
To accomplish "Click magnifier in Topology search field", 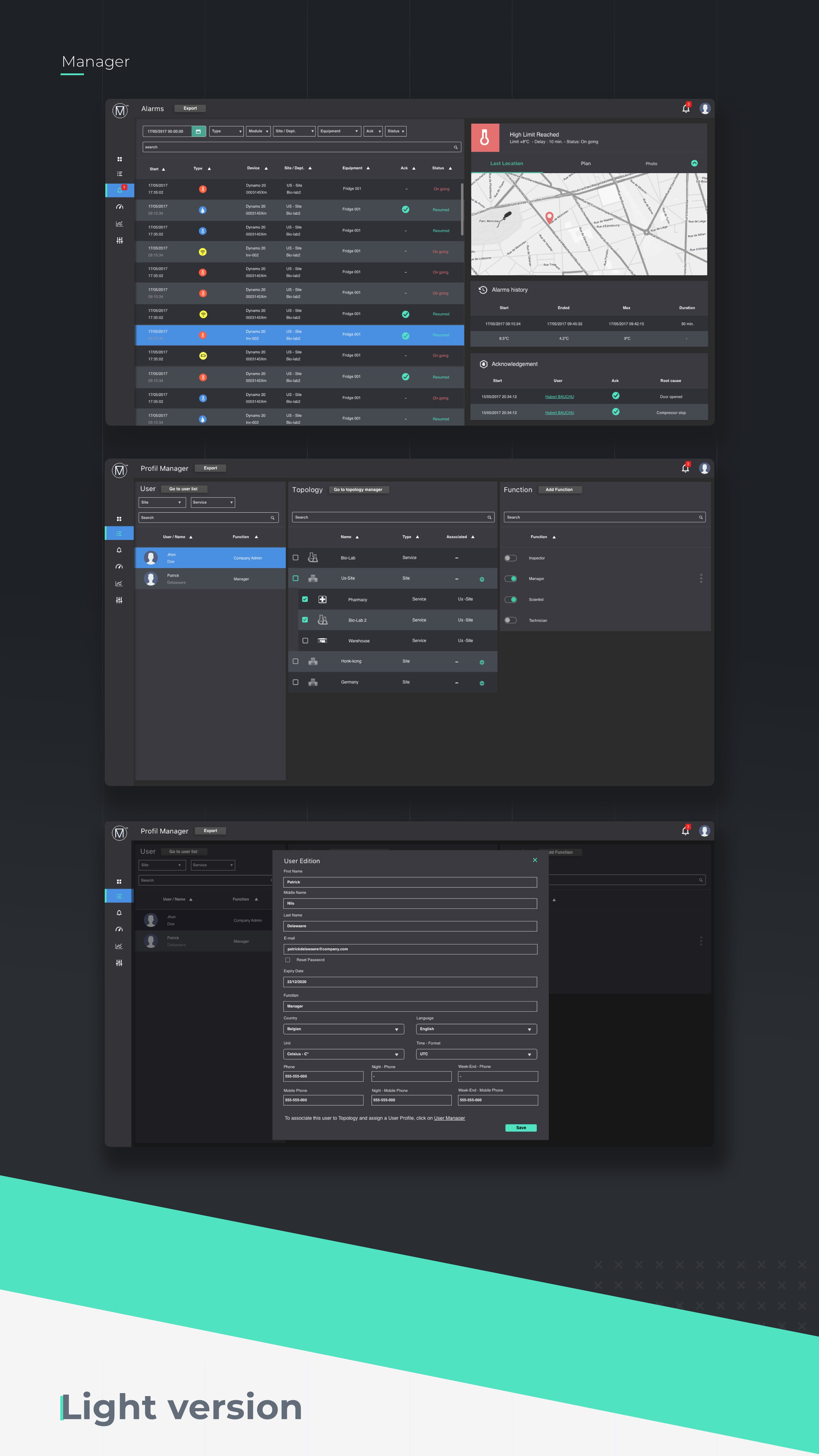I will (x=489, y=517).
